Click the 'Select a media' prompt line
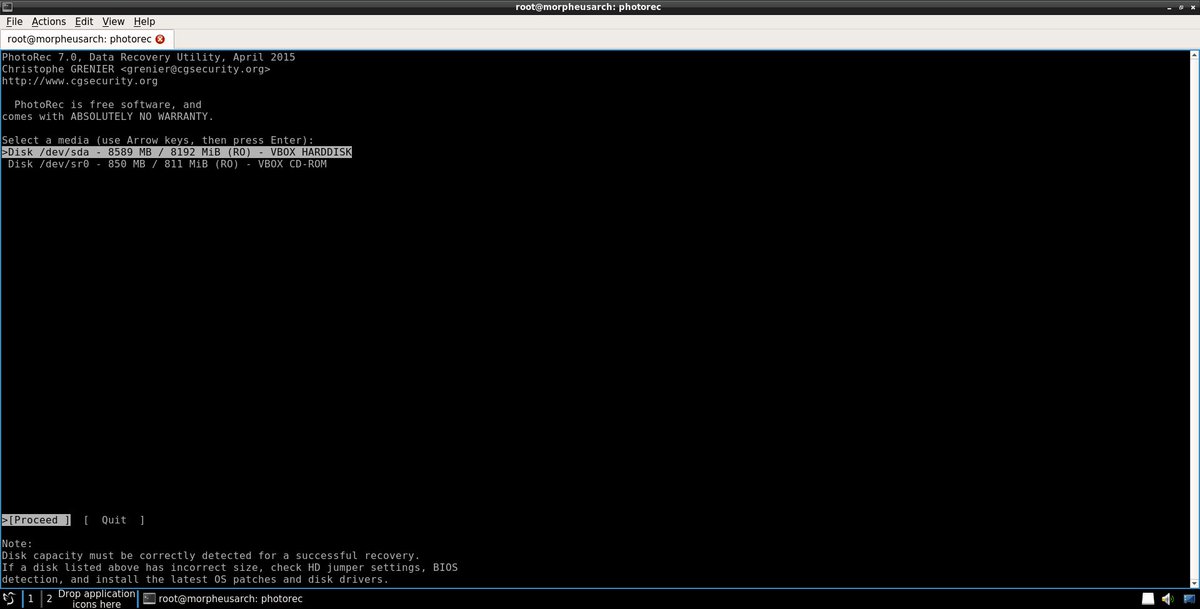The height and width of the screenshot is (609, 1200). tap(158, 140)
